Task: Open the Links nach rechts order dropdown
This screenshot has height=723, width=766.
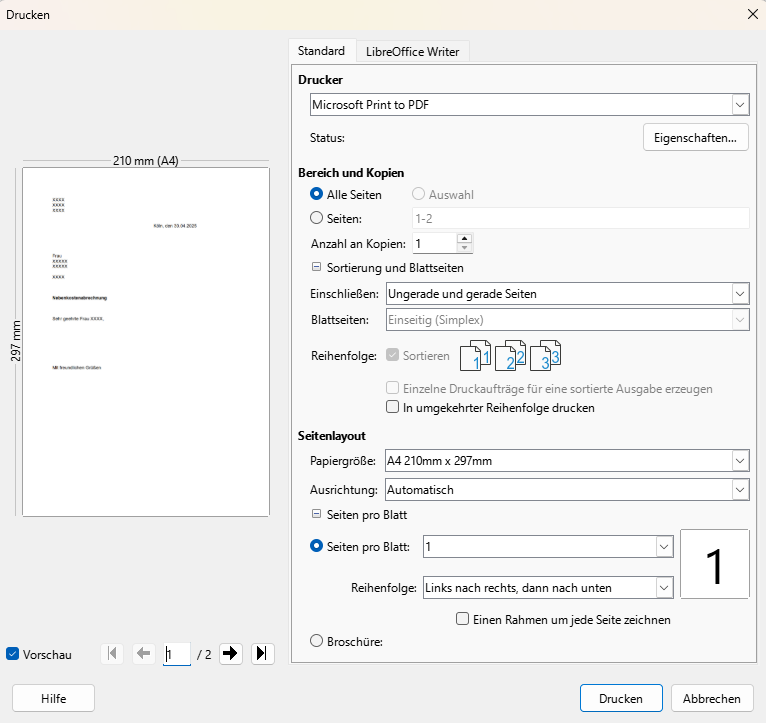Action: click(x=548, y=588)
